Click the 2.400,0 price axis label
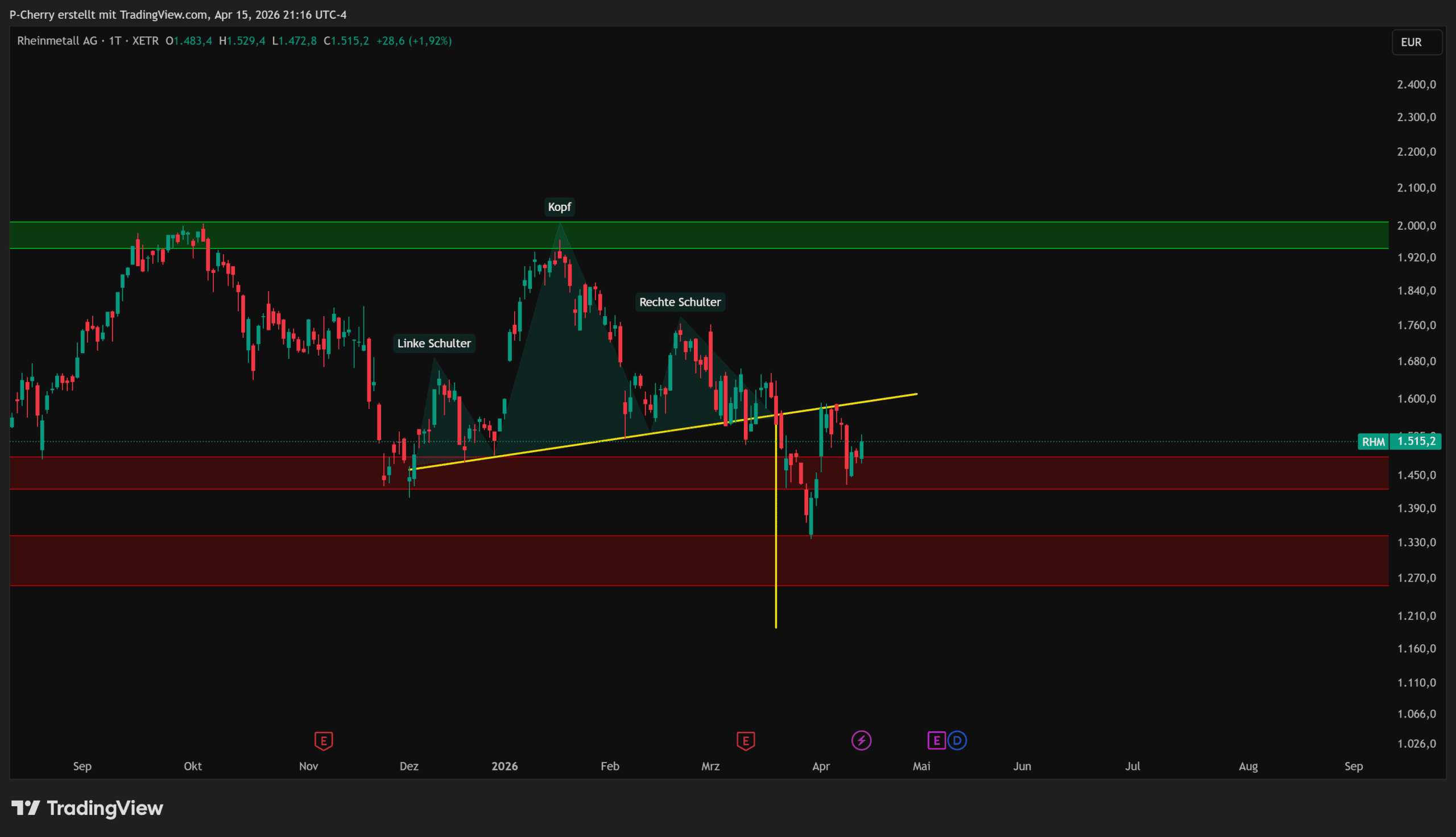Viewport: 1456px width, 837px height. 1416,85
